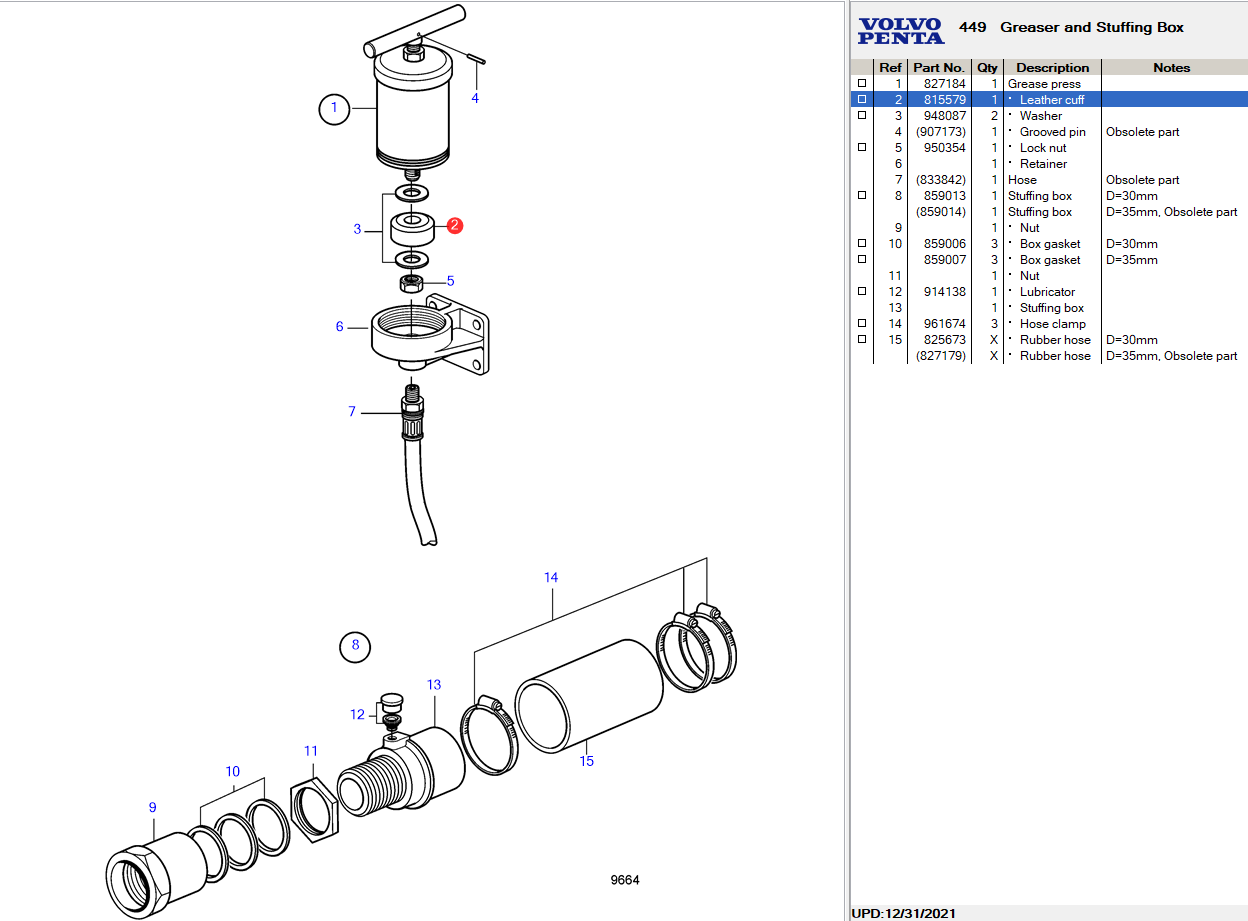The height and width of the screenshot is (921, 1248).
Task: Click the Description column header
Action: point(1053,68)
